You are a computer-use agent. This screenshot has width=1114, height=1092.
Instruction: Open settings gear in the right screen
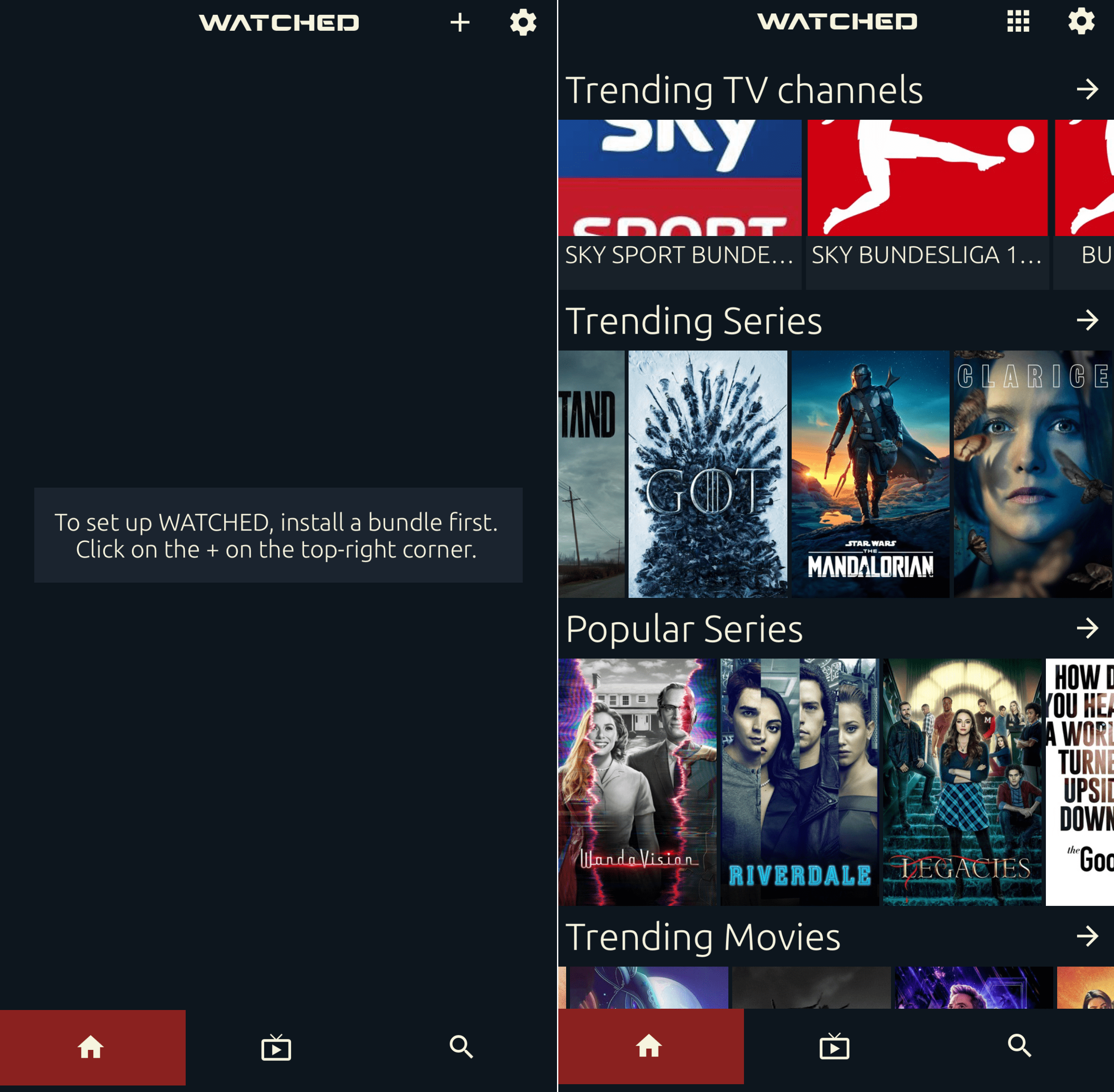click(x=1081, y=22)
